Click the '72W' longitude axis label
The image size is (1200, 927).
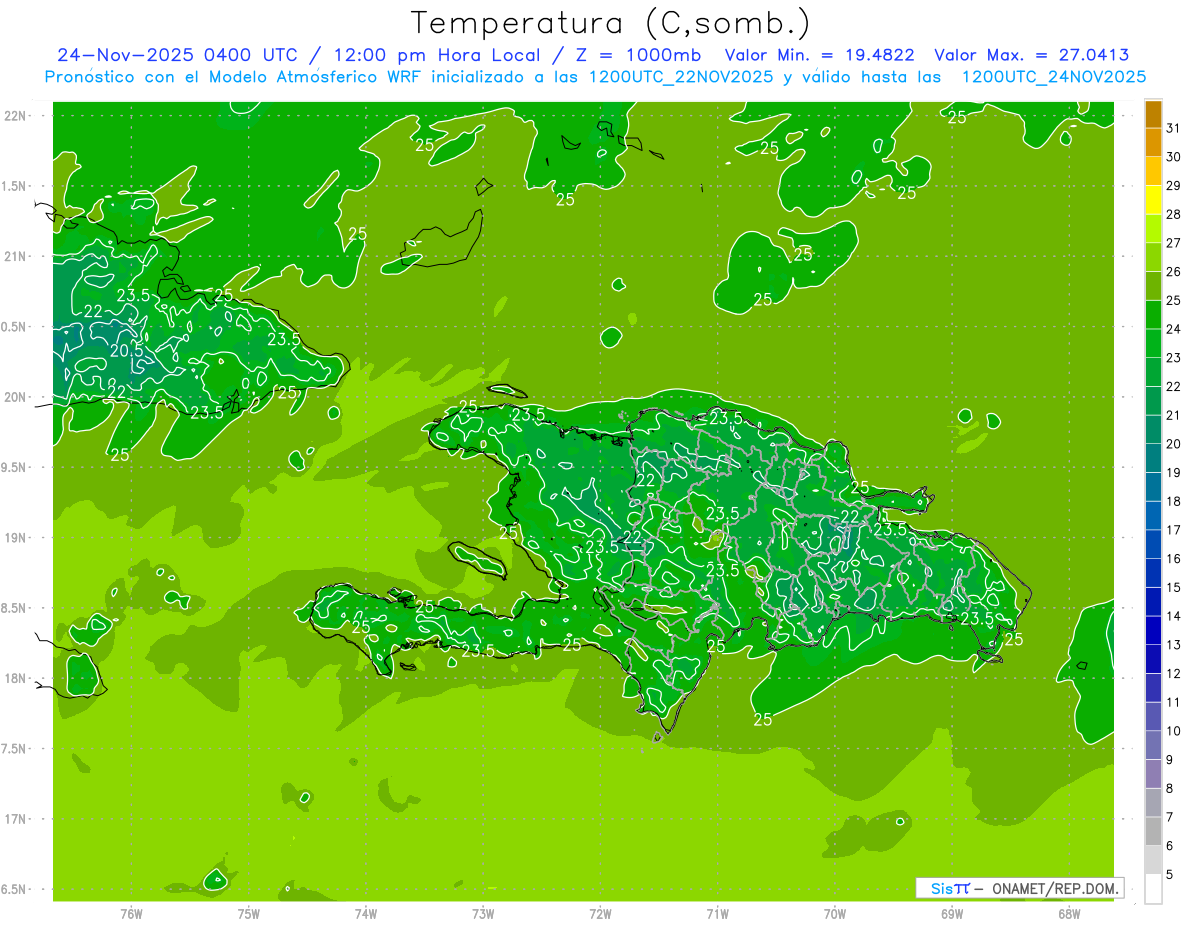coord(600,914)
